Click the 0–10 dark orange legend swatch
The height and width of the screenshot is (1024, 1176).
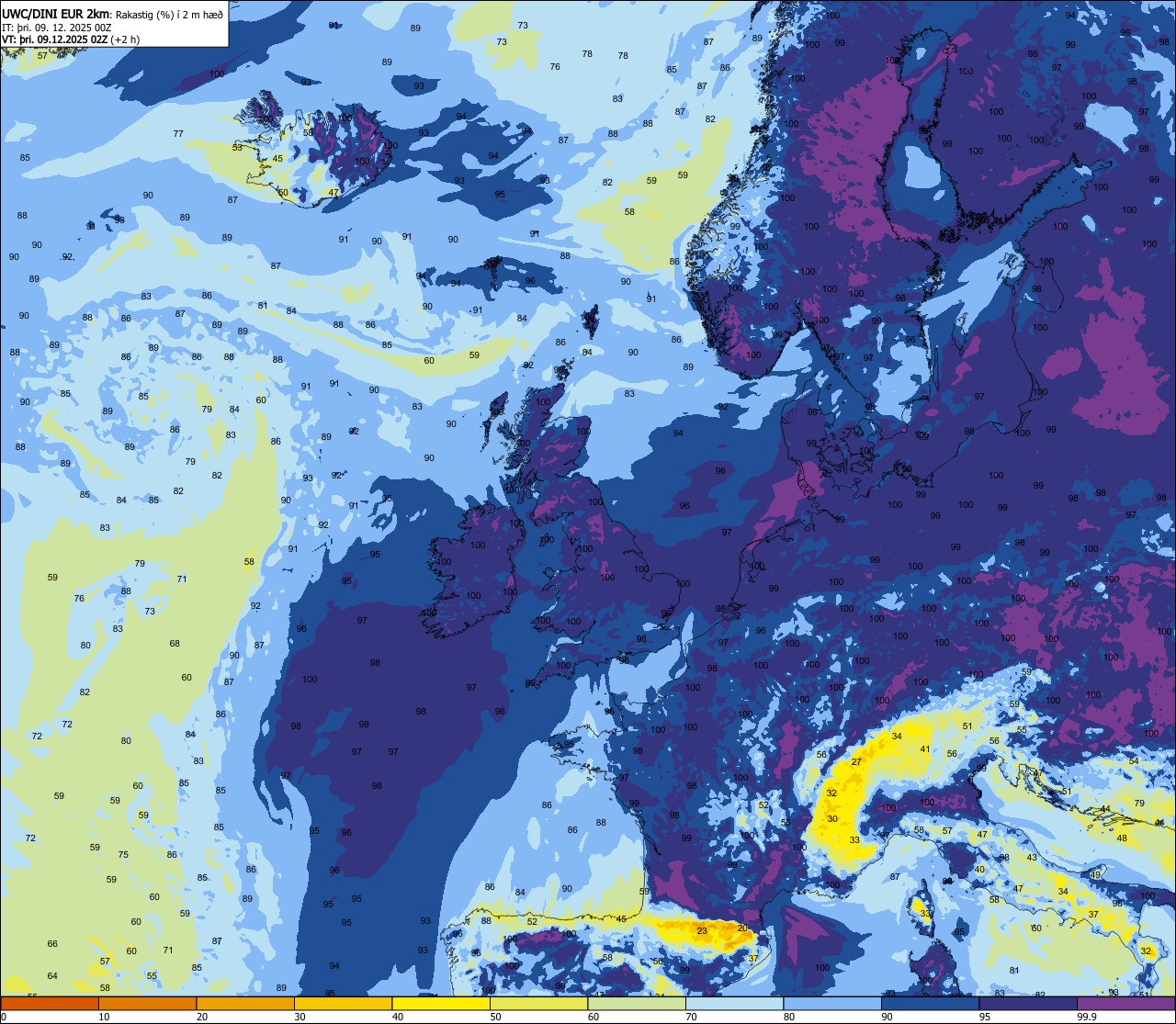click(x=50, y=1003)
